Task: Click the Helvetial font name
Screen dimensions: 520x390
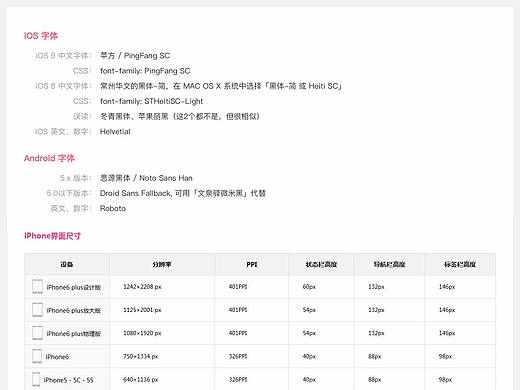Action: [x=115, y=132]
